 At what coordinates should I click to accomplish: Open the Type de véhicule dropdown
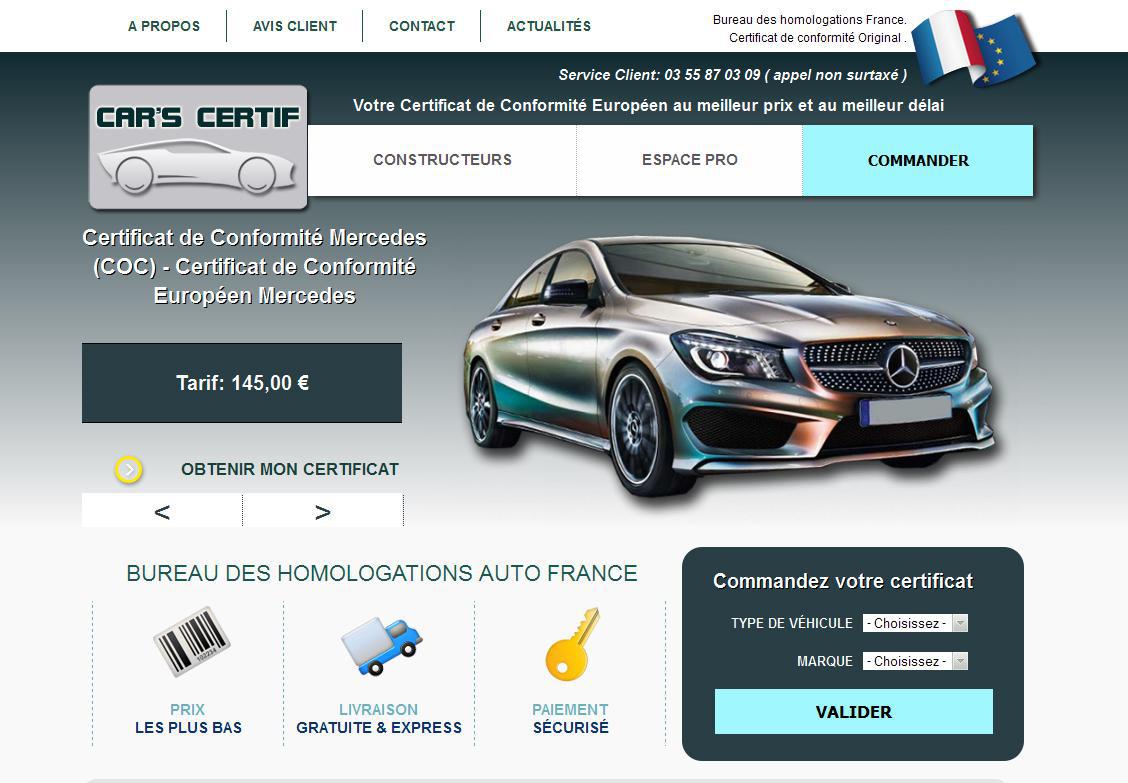pos(915,623)
